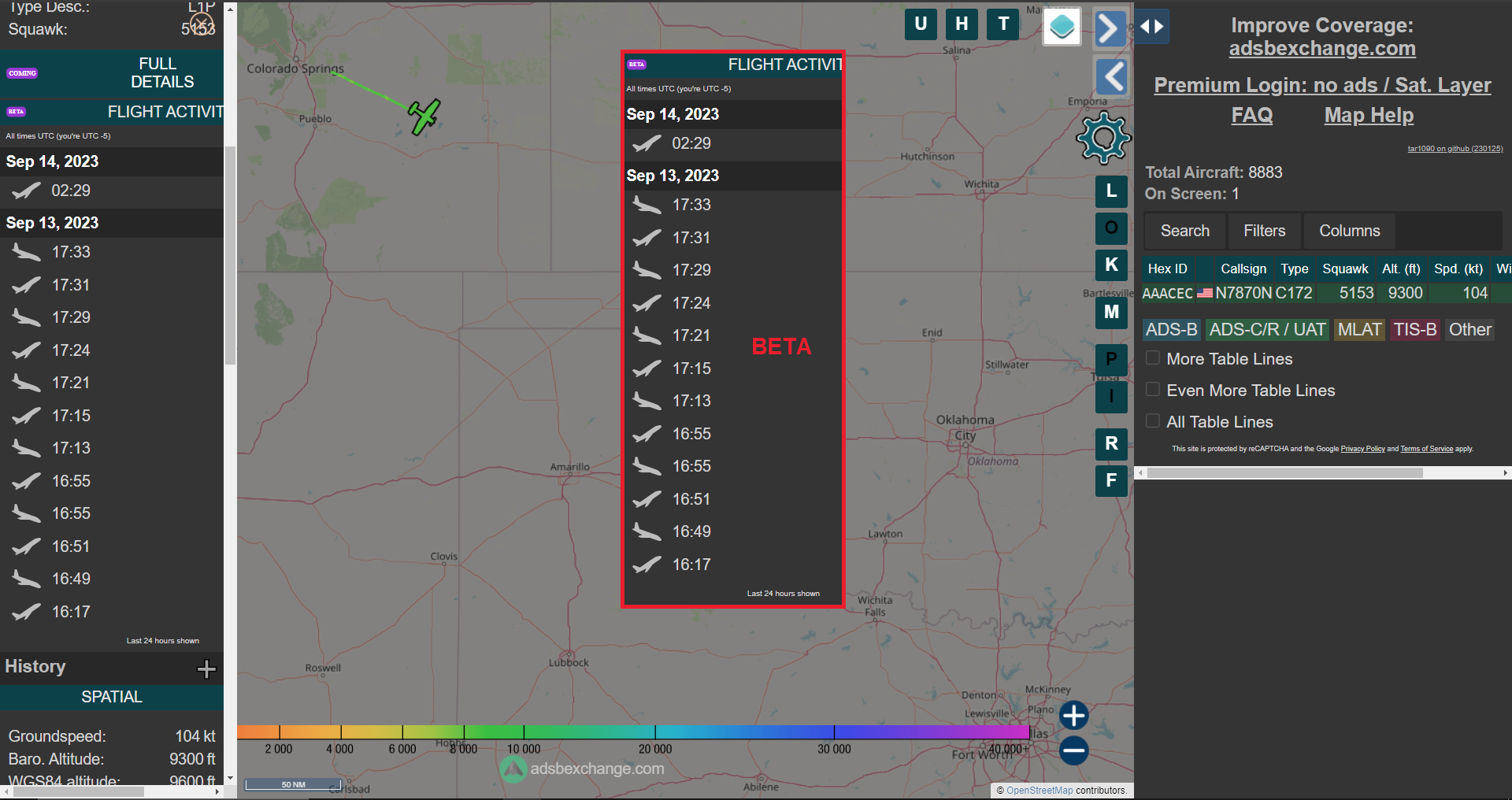Toggle the P map button
The width and height of the screenshot is (1512, 800).
[1111, 360]
